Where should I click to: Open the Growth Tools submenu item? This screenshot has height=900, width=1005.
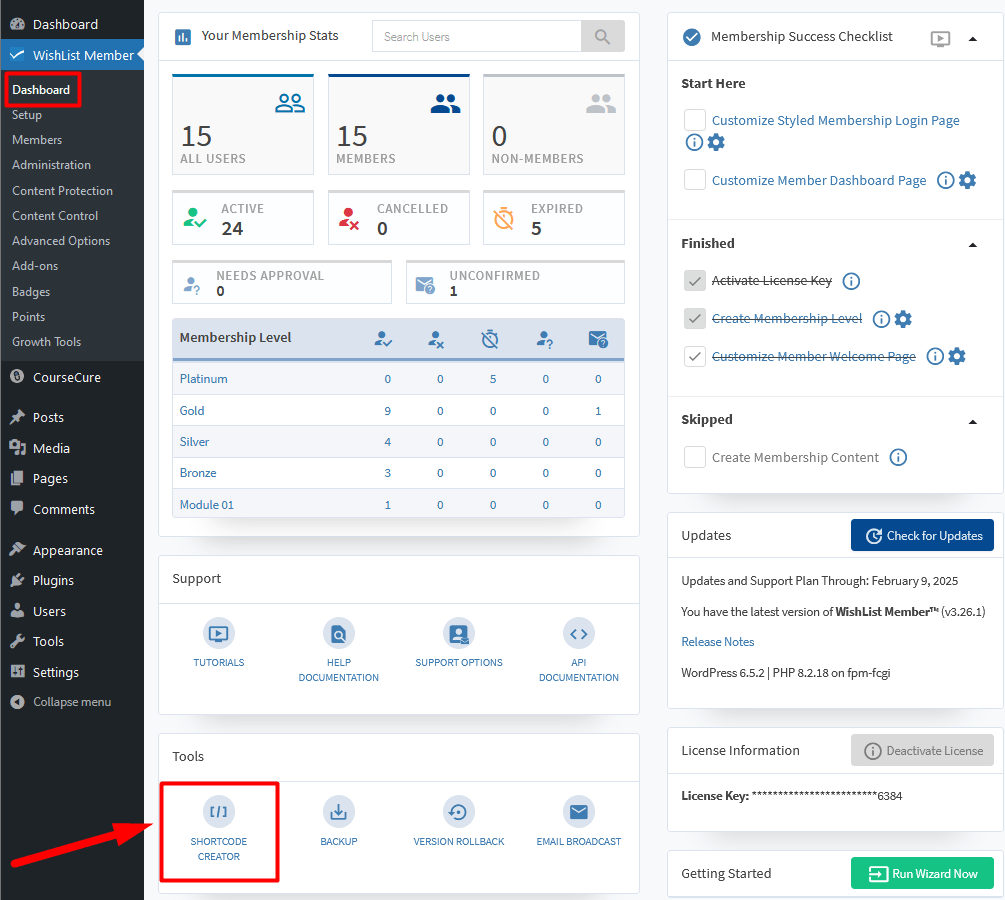click(x=47, y=342)
